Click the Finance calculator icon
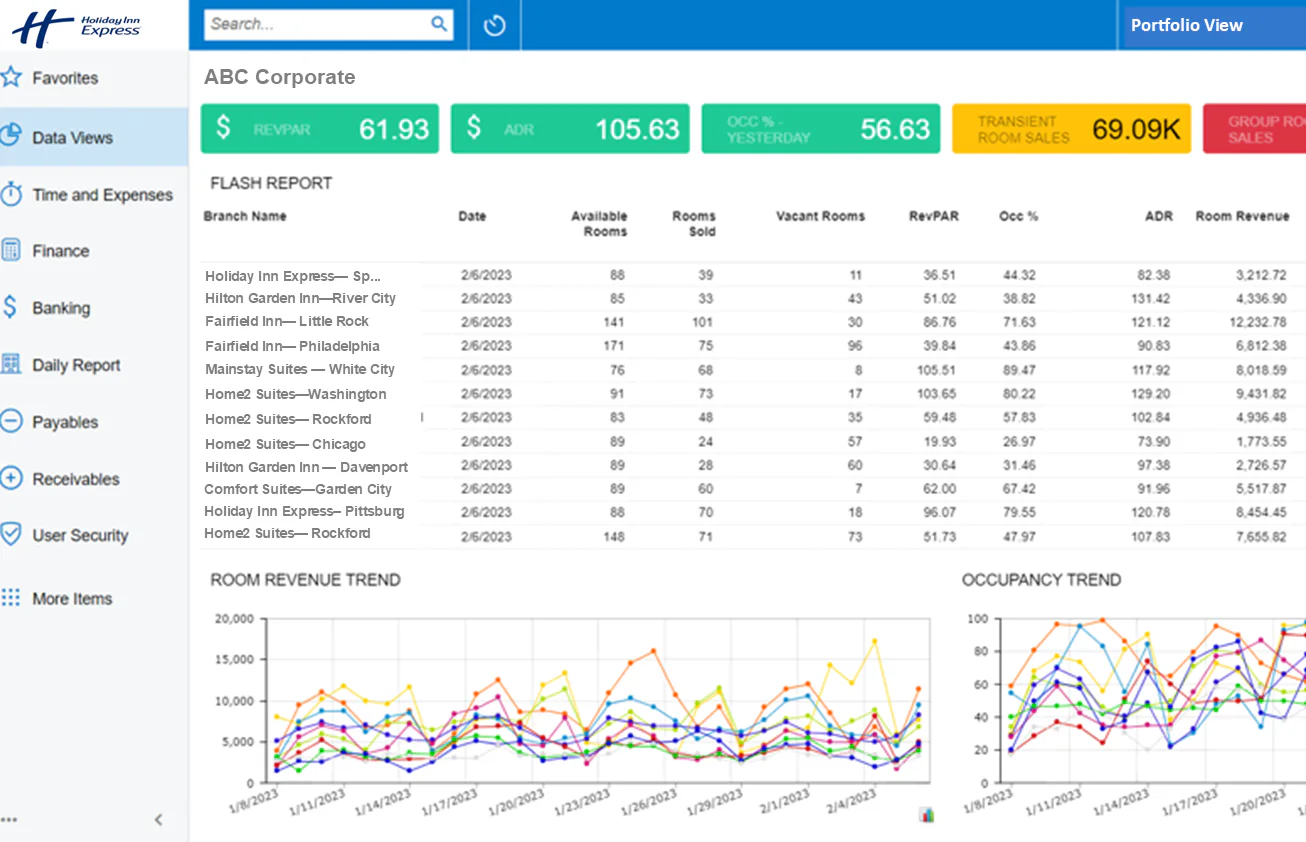 [x=11, y=250]
